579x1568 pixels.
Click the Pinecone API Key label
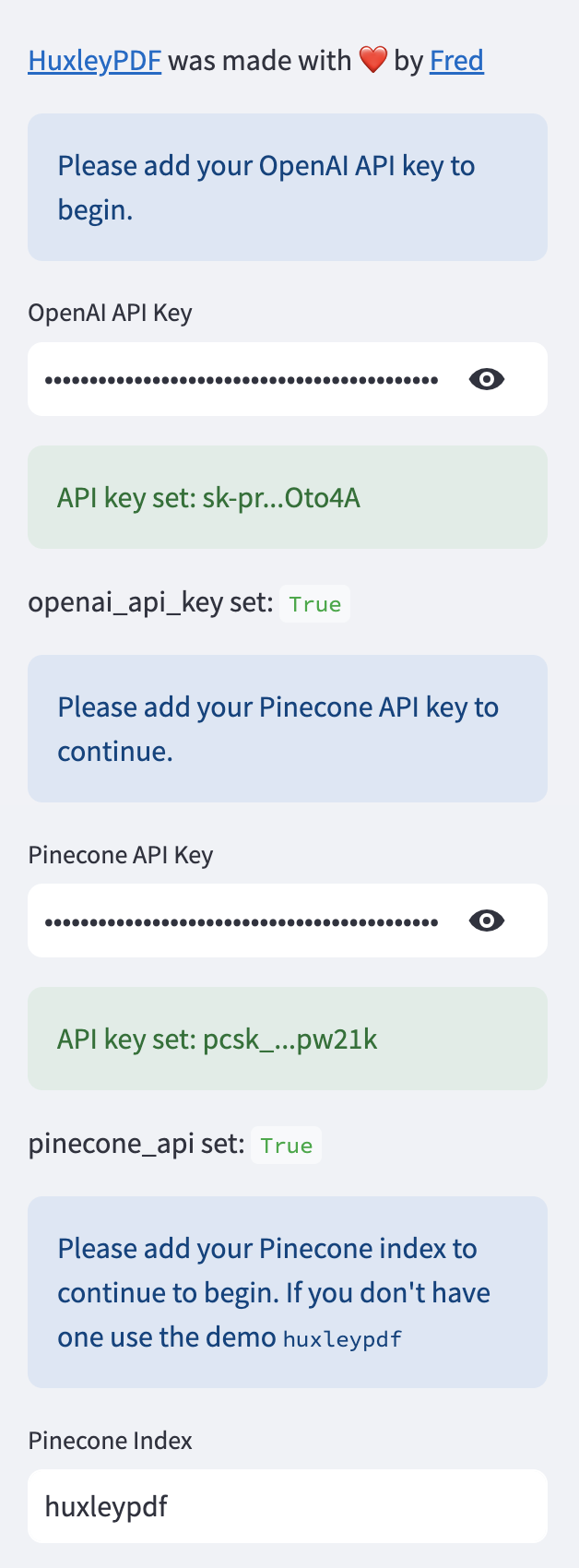pyautogui.click(x=121, y=855)
